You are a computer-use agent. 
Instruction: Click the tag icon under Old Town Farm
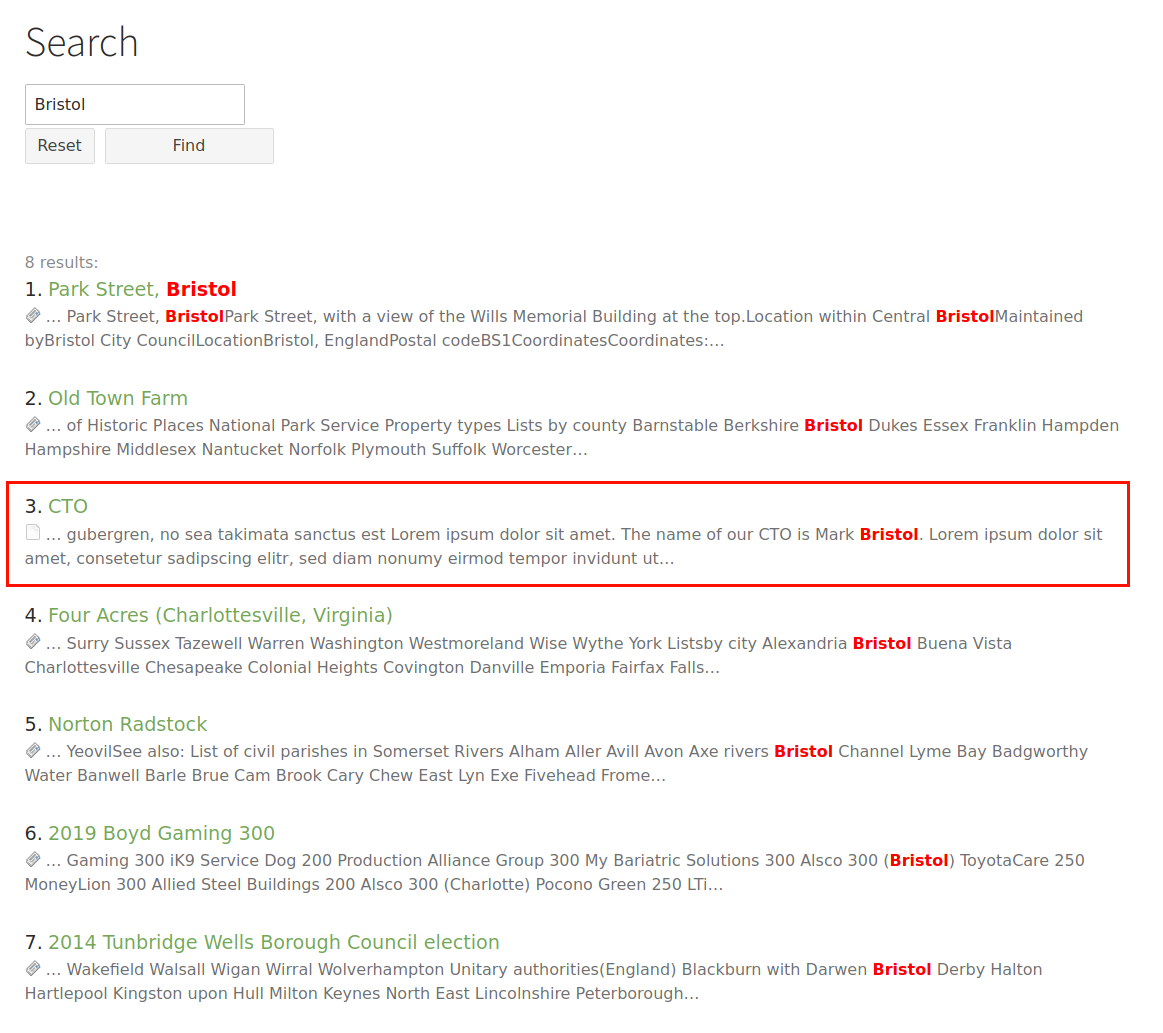point(31,424)
